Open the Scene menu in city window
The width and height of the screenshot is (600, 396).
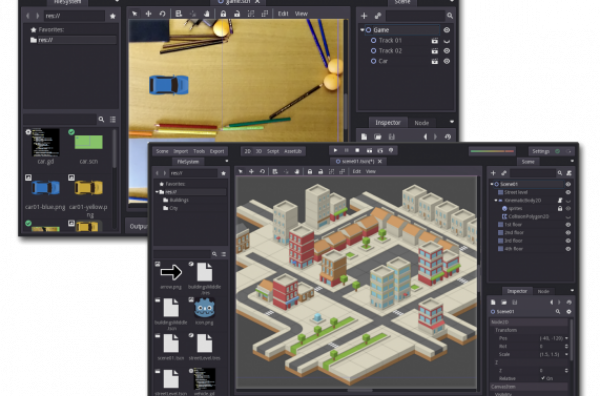point(162,151)
